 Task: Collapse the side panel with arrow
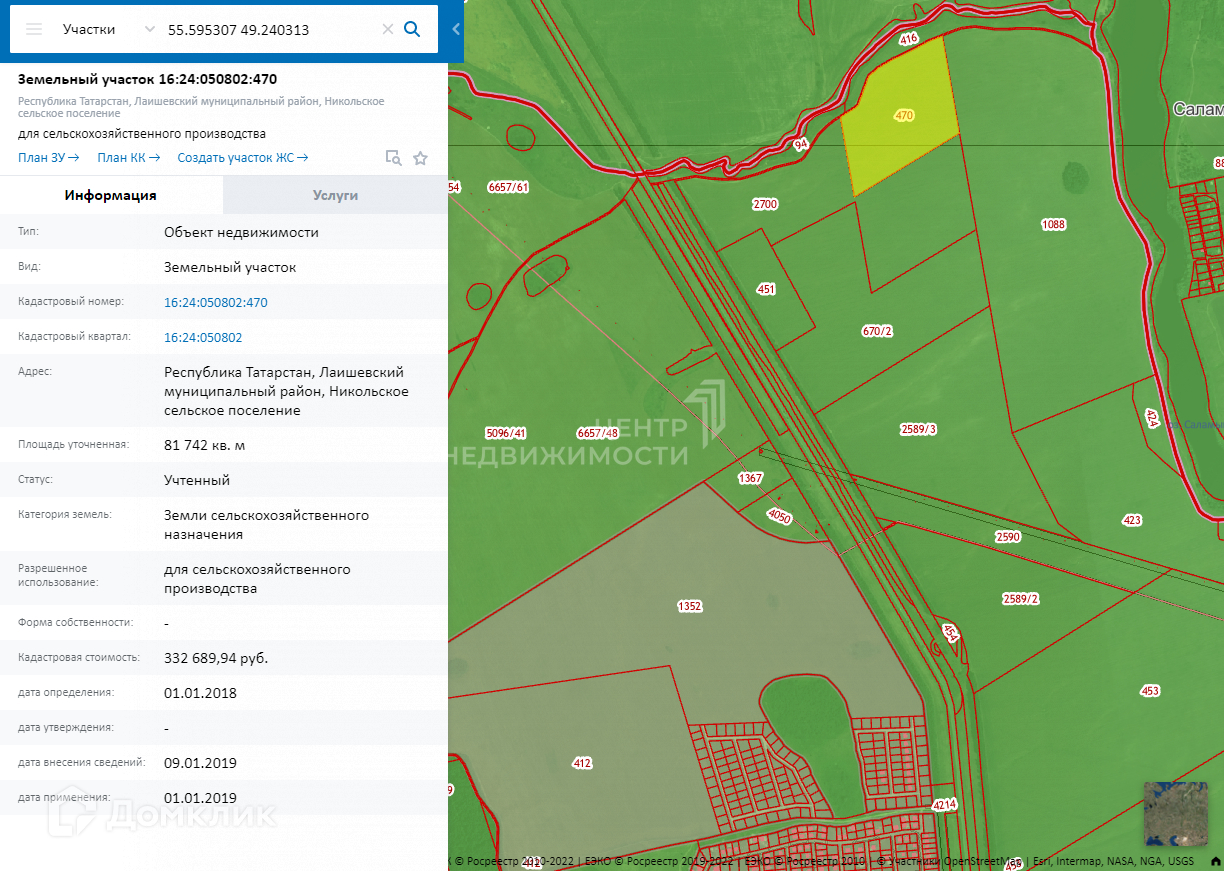pyautogui.click(x=456, y=29)
